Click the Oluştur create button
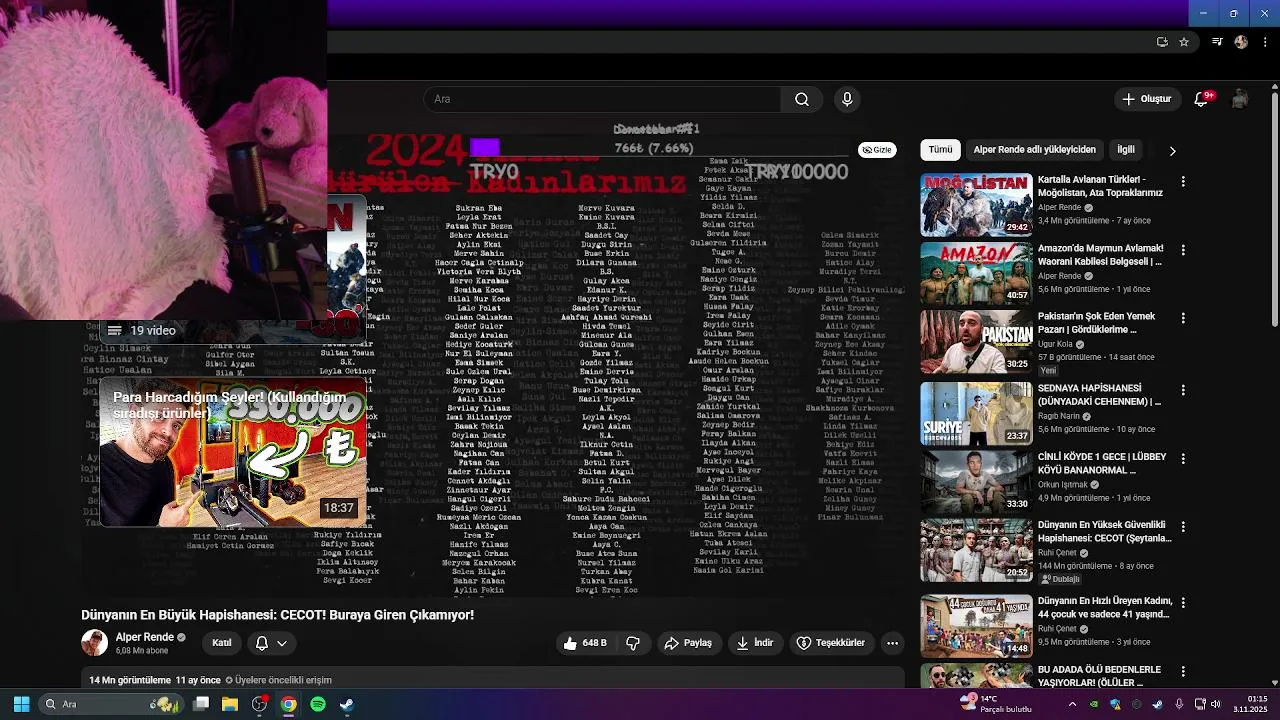Image resolution: width=1280 pixels, height=720 pixels. tap(1146, 99)
